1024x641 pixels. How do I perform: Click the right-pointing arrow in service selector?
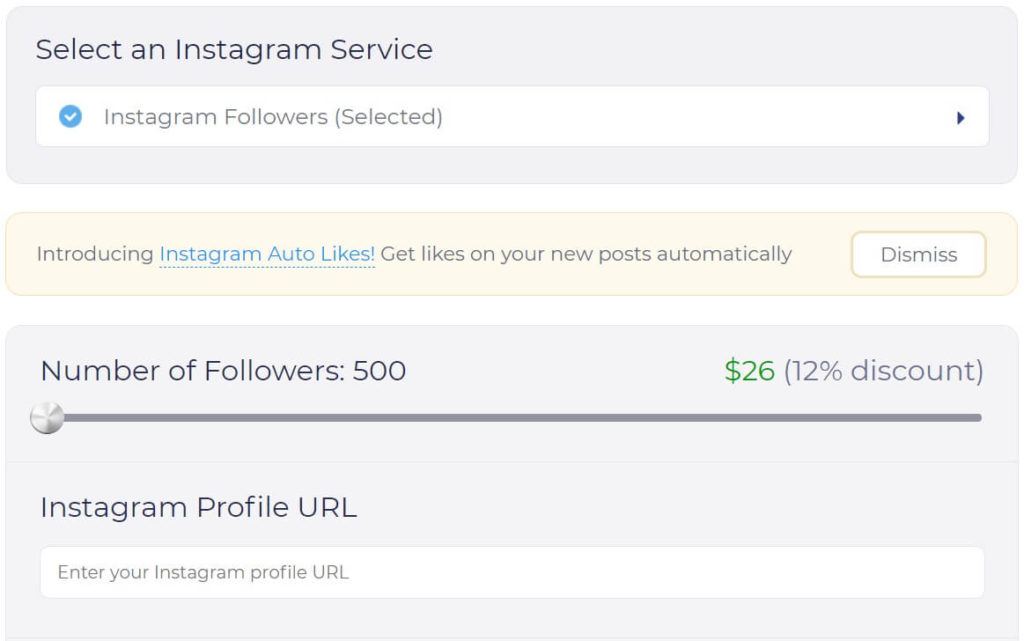(960, 118)
